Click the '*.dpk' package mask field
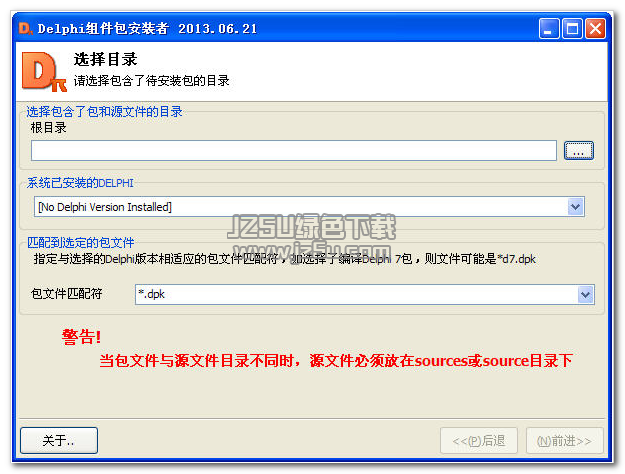Image resolution: width=625 pixels, height=474 pixels. [364, 295]
